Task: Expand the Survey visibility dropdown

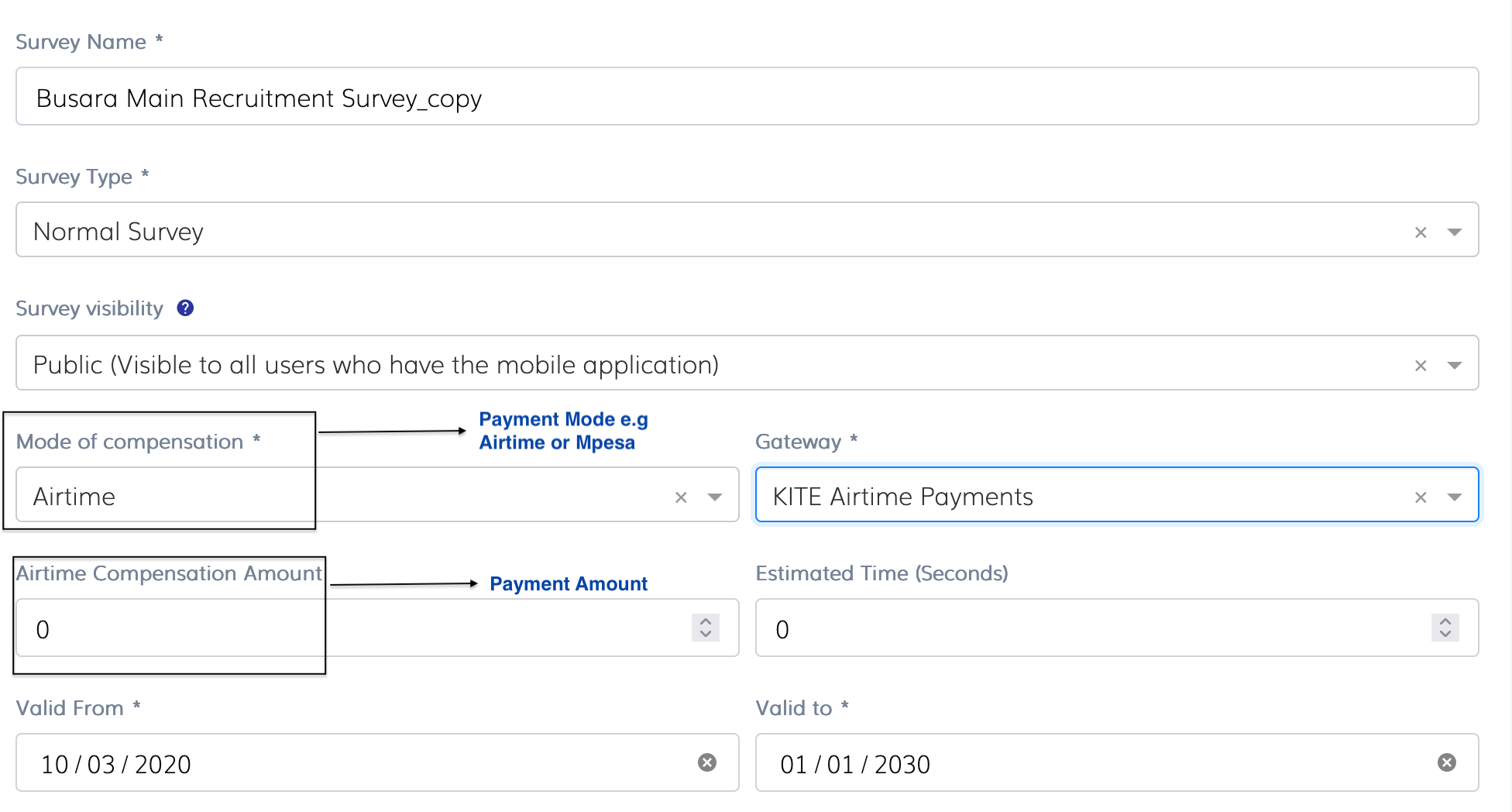Action: (1455, 363)
